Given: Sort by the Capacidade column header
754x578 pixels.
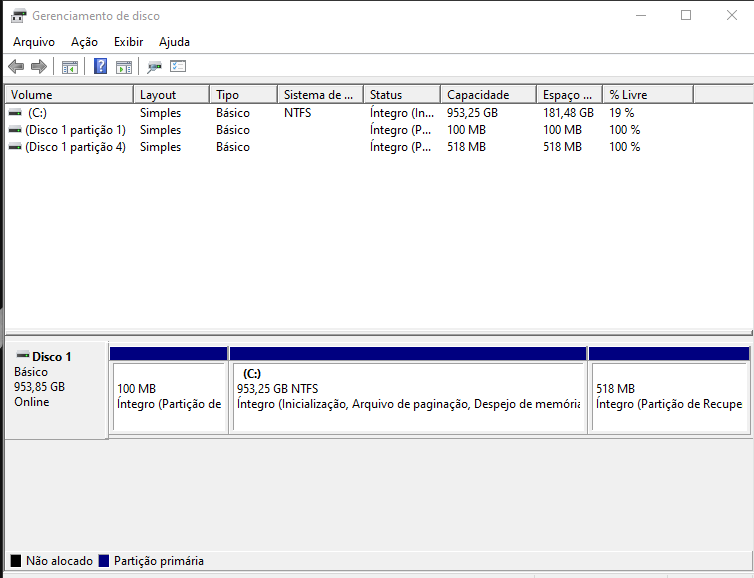Looking at the screenshot, I should 489,95.
